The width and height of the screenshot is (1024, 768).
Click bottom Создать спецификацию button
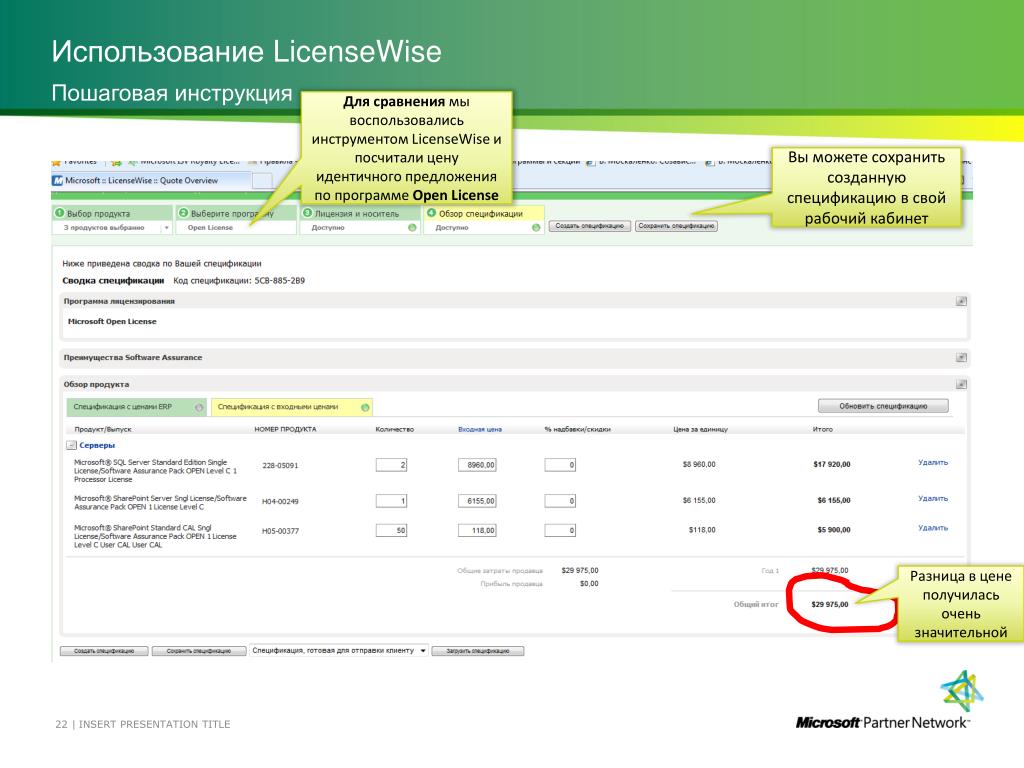pyautogui.click(x=104, y=651)
